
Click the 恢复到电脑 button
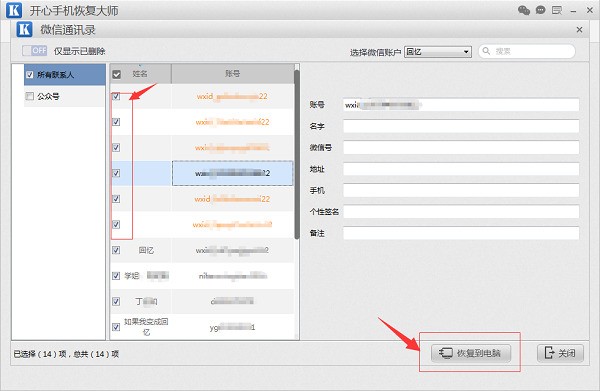tap(471, 353)
